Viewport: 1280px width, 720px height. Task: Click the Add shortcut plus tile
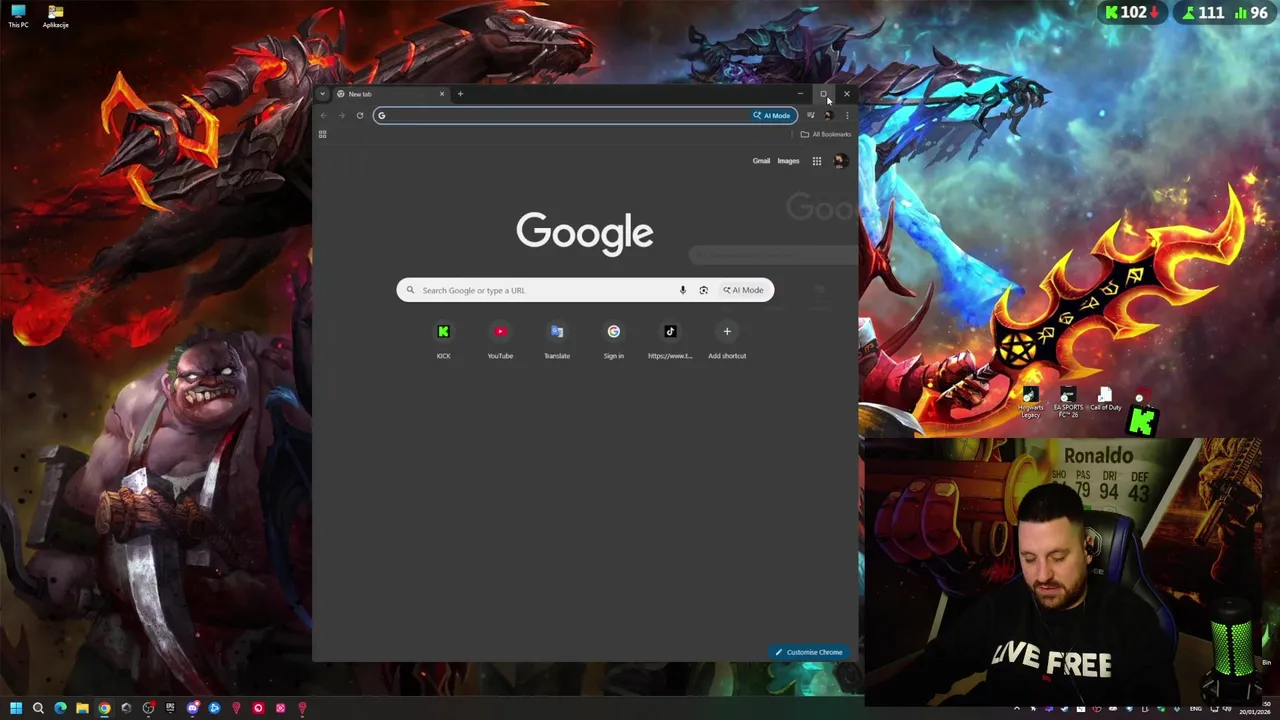[727, 340]
